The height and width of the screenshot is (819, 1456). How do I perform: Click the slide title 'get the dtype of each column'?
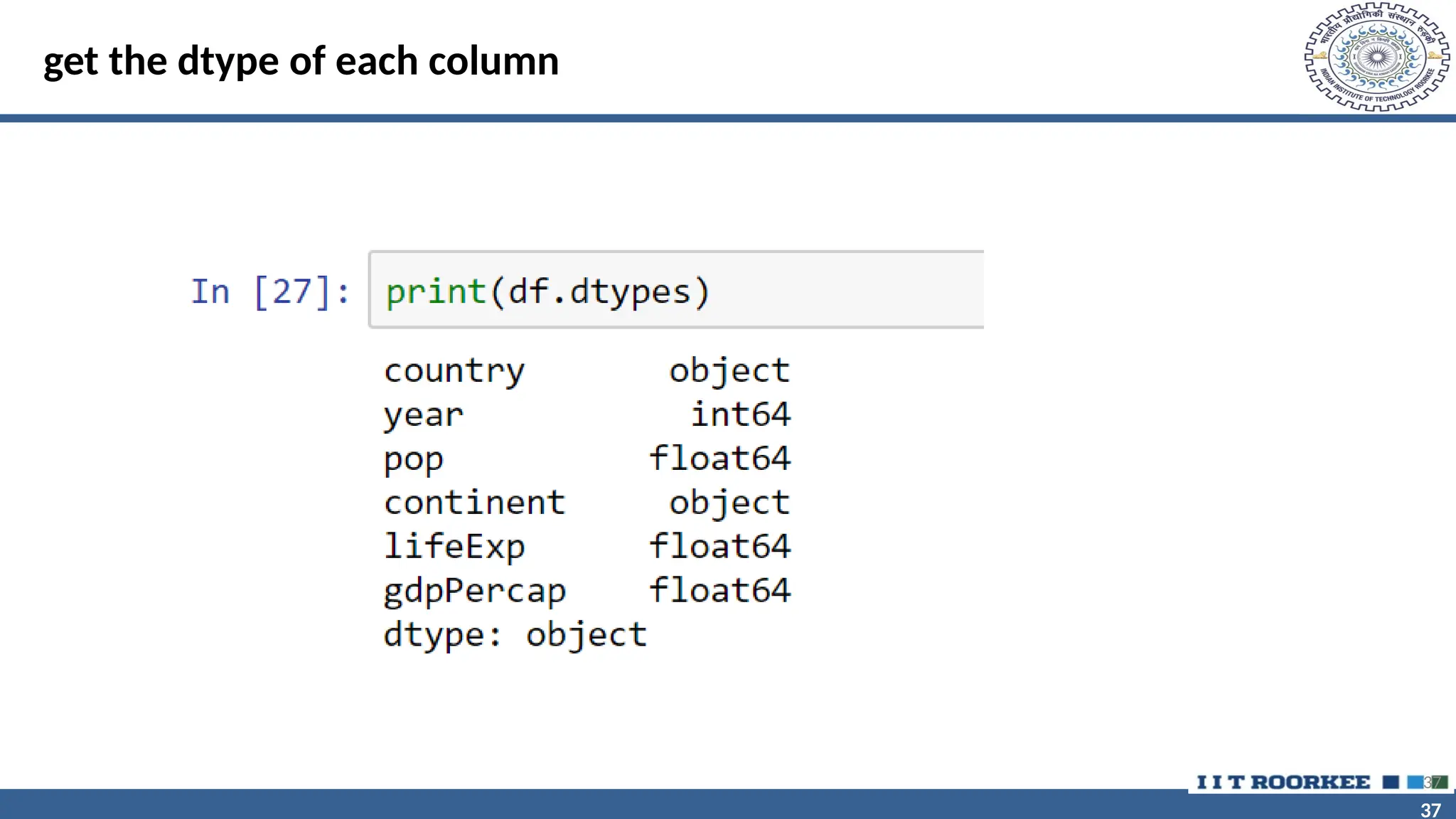pos(301,61)
